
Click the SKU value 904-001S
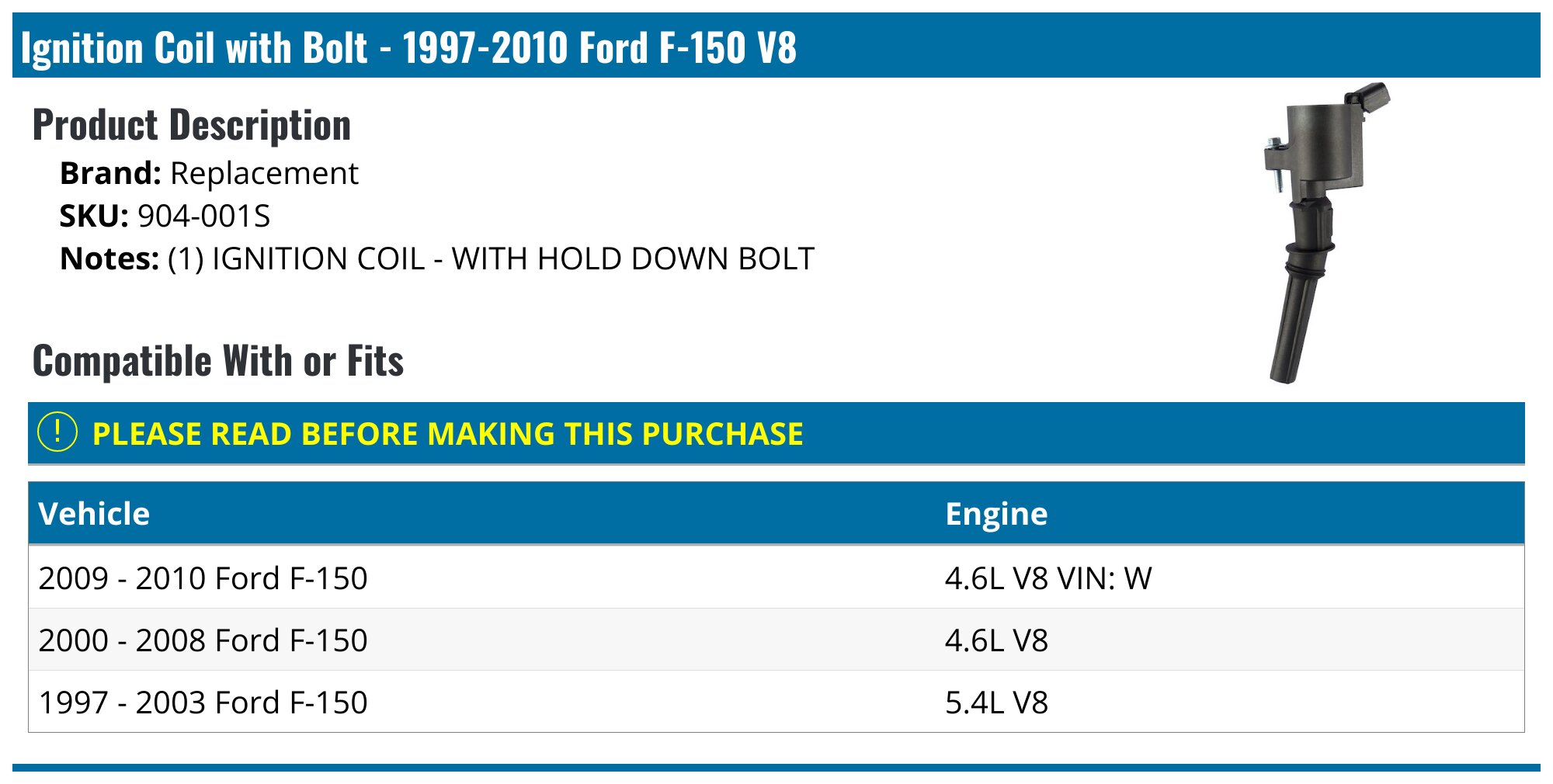[203, 216]
